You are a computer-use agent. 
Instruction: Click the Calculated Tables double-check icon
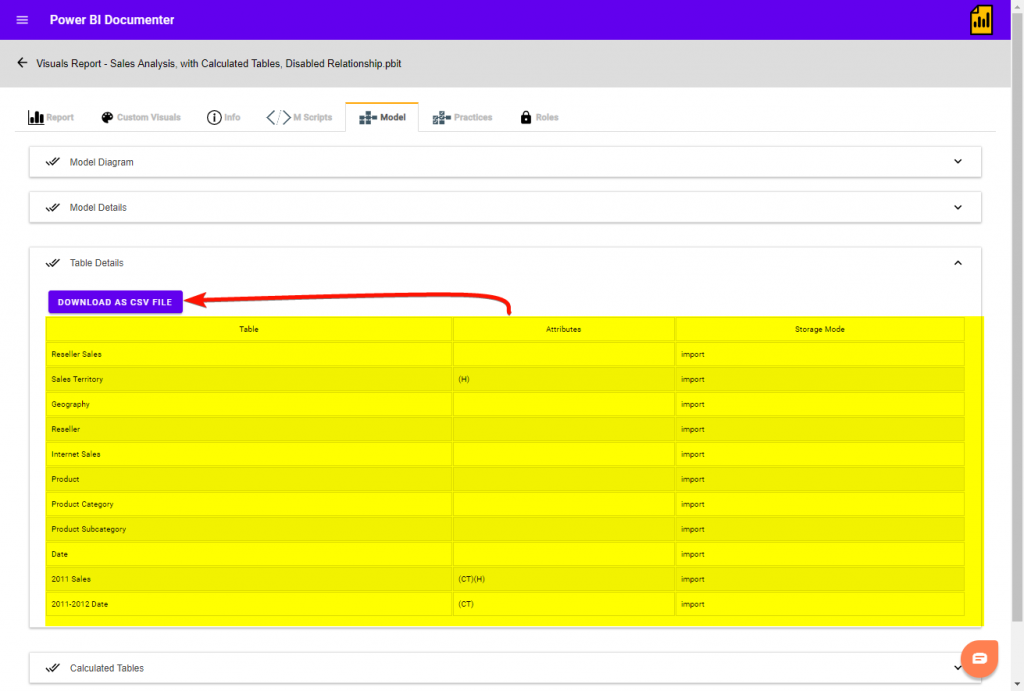click(53, 668)
